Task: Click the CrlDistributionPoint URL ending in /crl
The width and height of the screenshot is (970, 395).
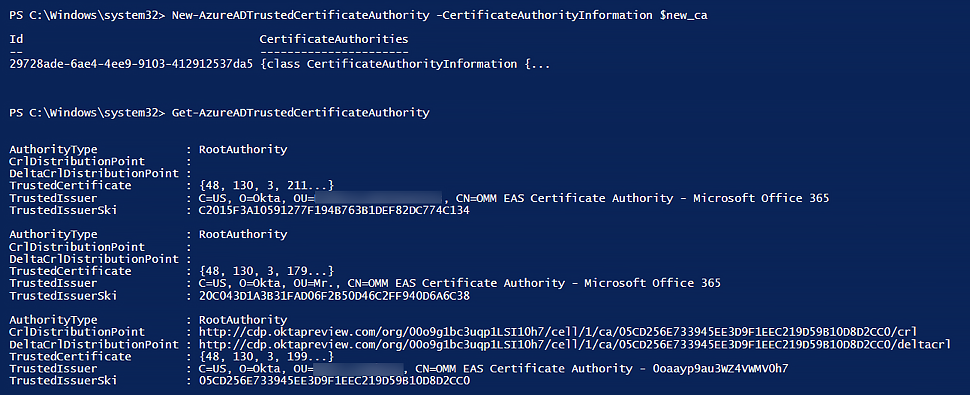Action: pos(557,332)
